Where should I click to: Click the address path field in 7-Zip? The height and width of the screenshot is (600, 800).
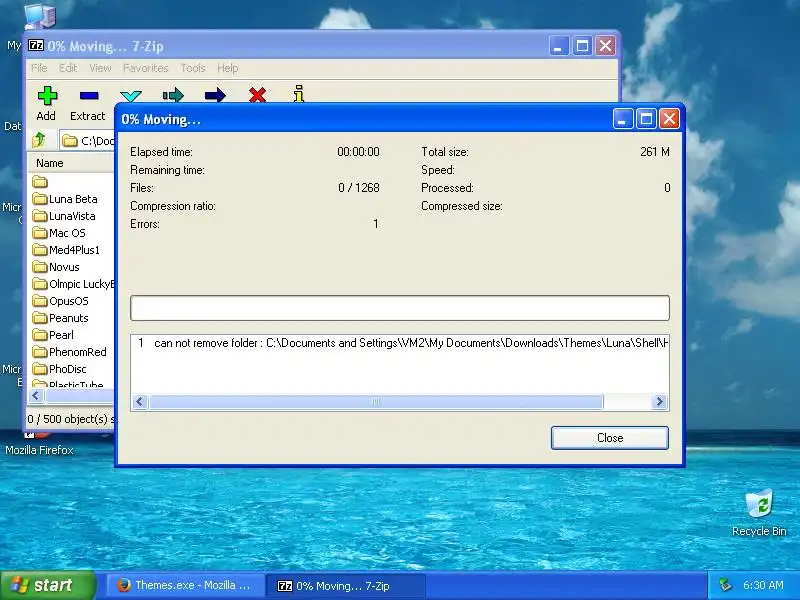87,140
